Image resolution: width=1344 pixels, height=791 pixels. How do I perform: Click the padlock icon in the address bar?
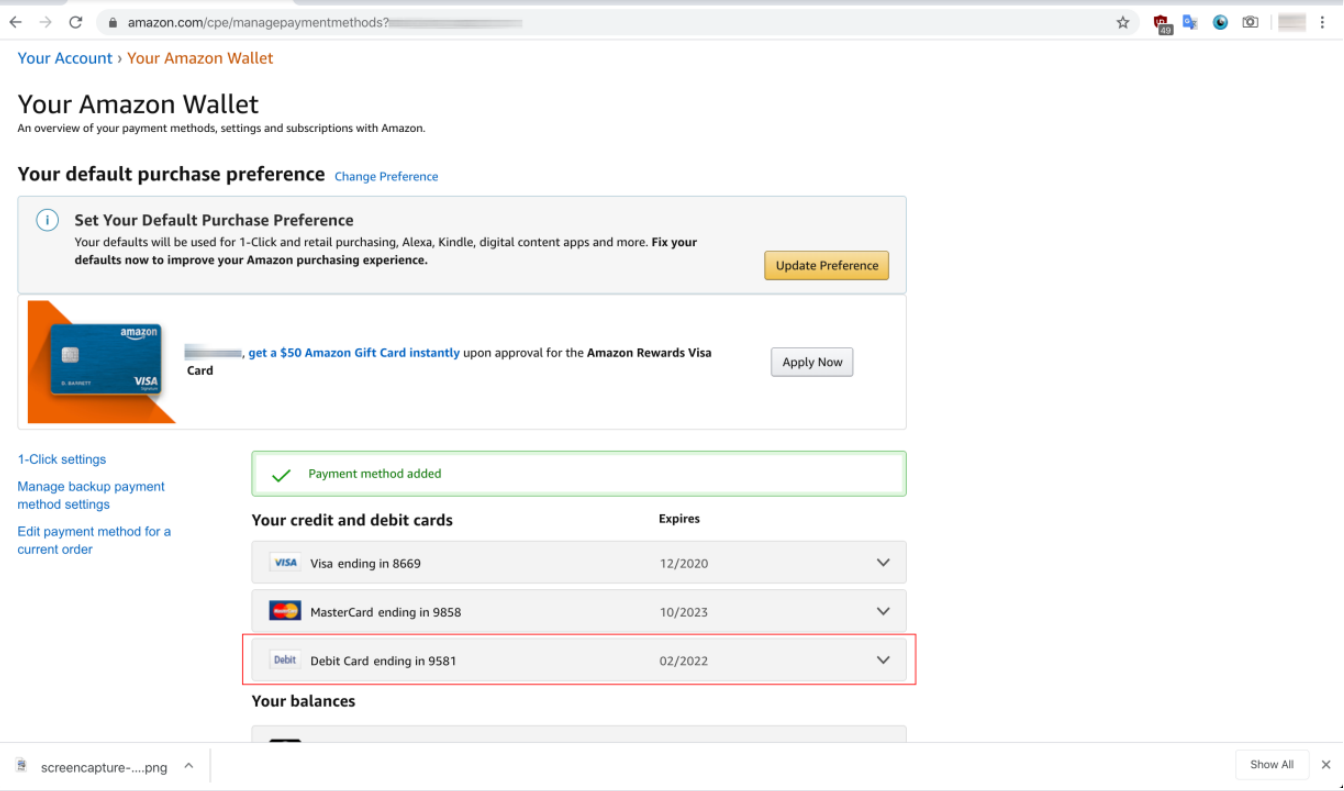112,23
